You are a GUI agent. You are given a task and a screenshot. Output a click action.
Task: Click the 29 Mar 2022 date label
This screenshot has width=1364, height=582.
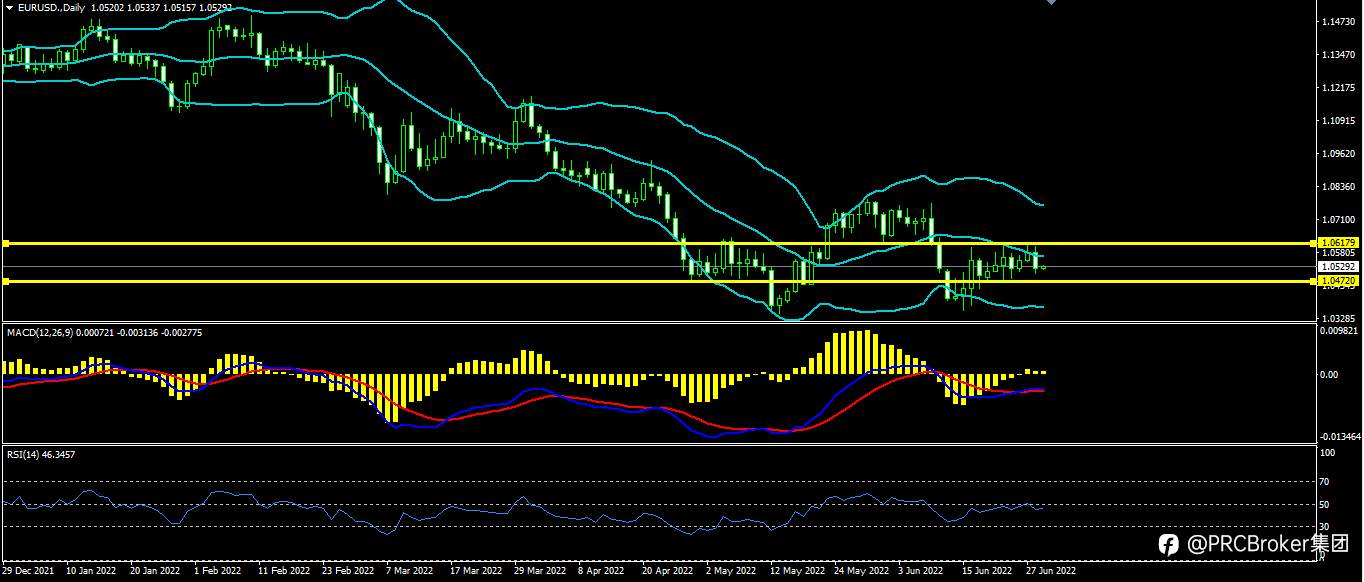[539, 571]
